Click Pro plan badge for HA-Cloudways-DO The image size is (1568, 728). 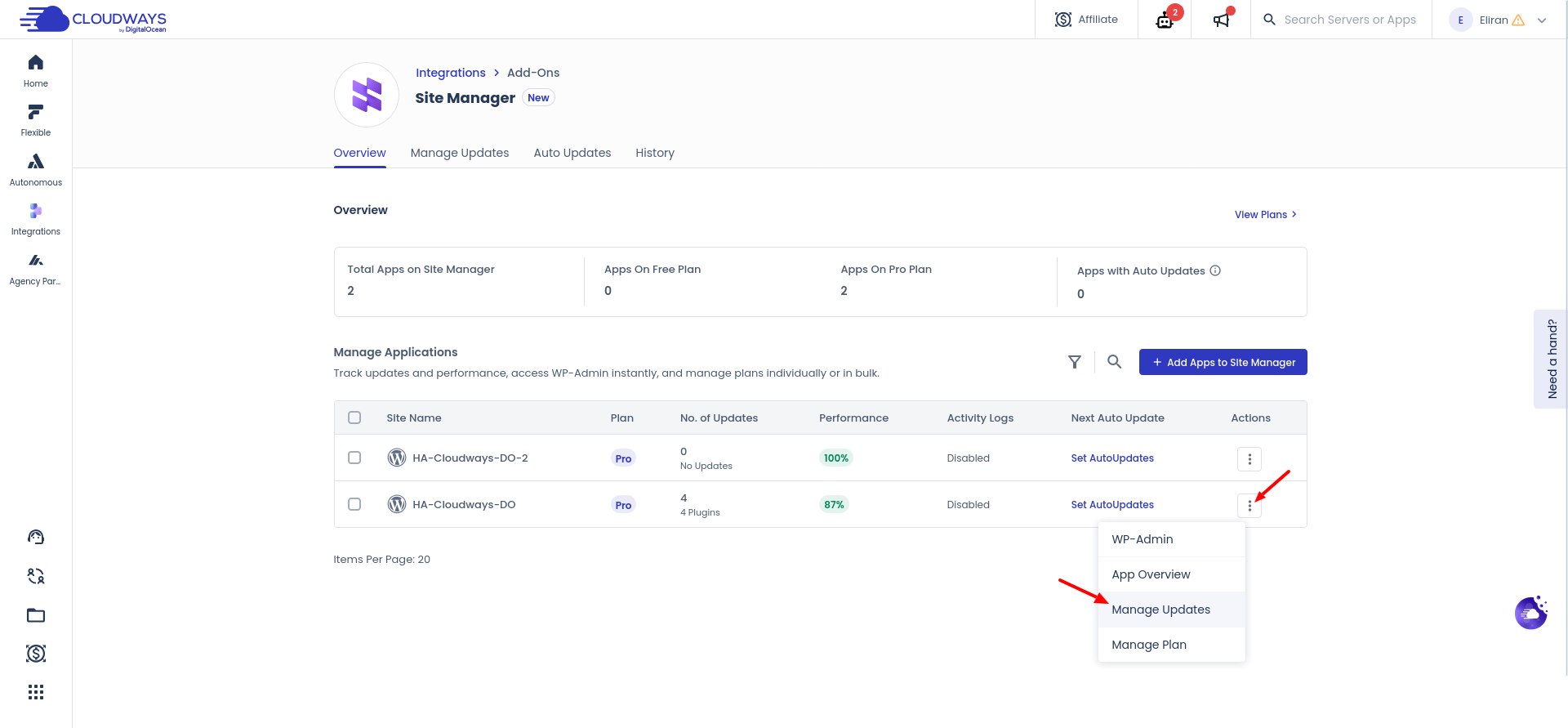click(x=623, y=505)
